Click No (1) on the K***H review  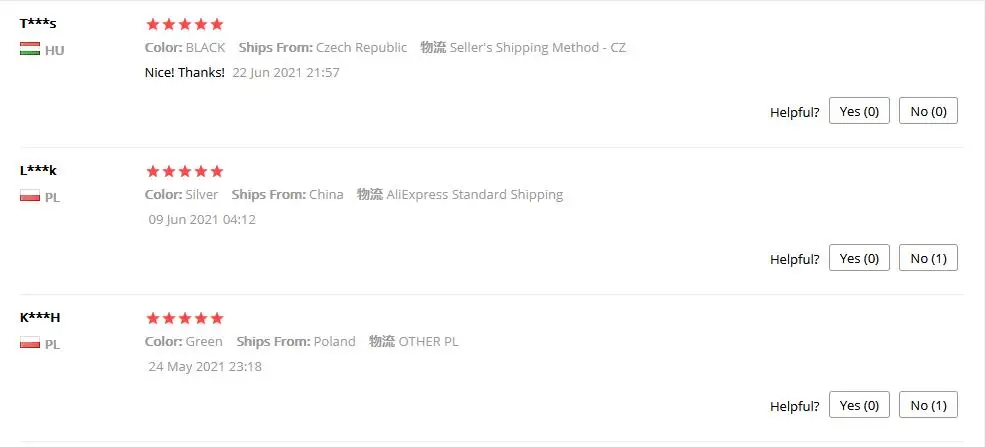pos(928,405)
